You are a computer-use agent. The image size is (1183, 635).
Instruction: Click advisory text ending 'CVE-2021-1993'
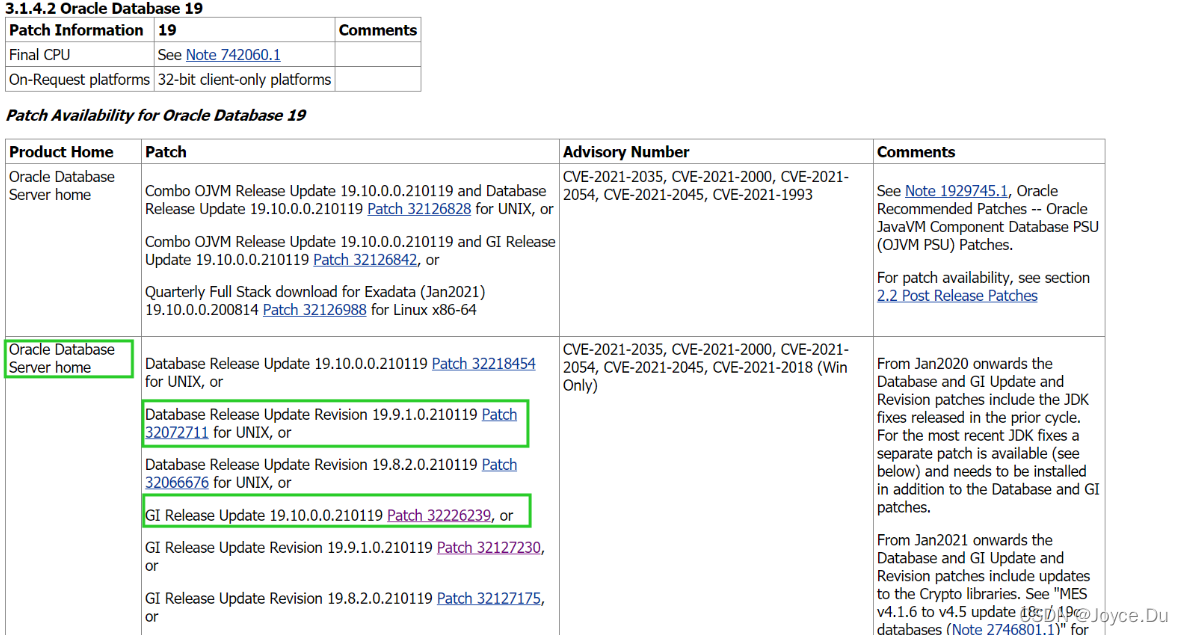pos(705,186)
